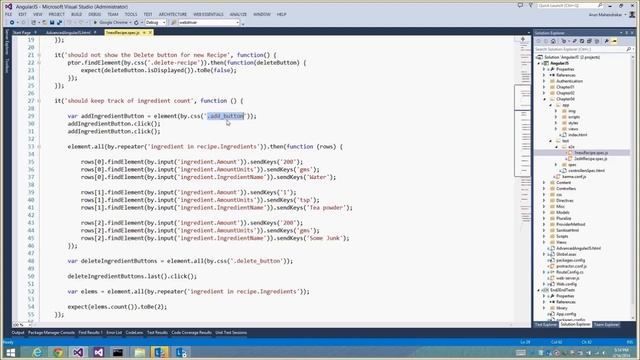Close the spec.js editor tab
The image size is (640, 360).
tap(150, 32)
